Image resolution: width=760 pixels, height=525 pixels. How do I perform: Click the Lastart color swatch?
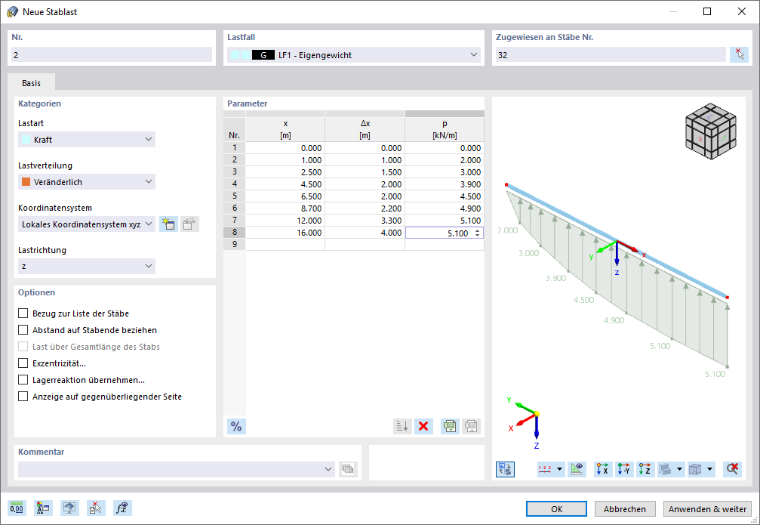point(26,140)
